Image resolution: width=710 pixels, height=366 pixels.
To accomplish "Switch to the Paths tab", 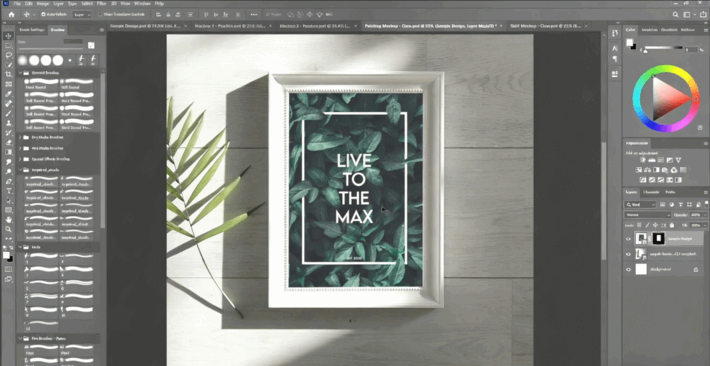I will [x=670, y=192].
